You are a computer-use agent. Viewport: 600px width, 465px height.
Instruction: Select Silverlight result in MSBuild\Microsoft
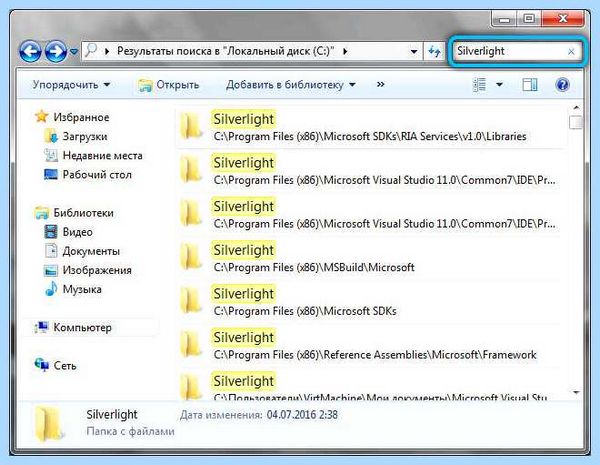point(369,259)
